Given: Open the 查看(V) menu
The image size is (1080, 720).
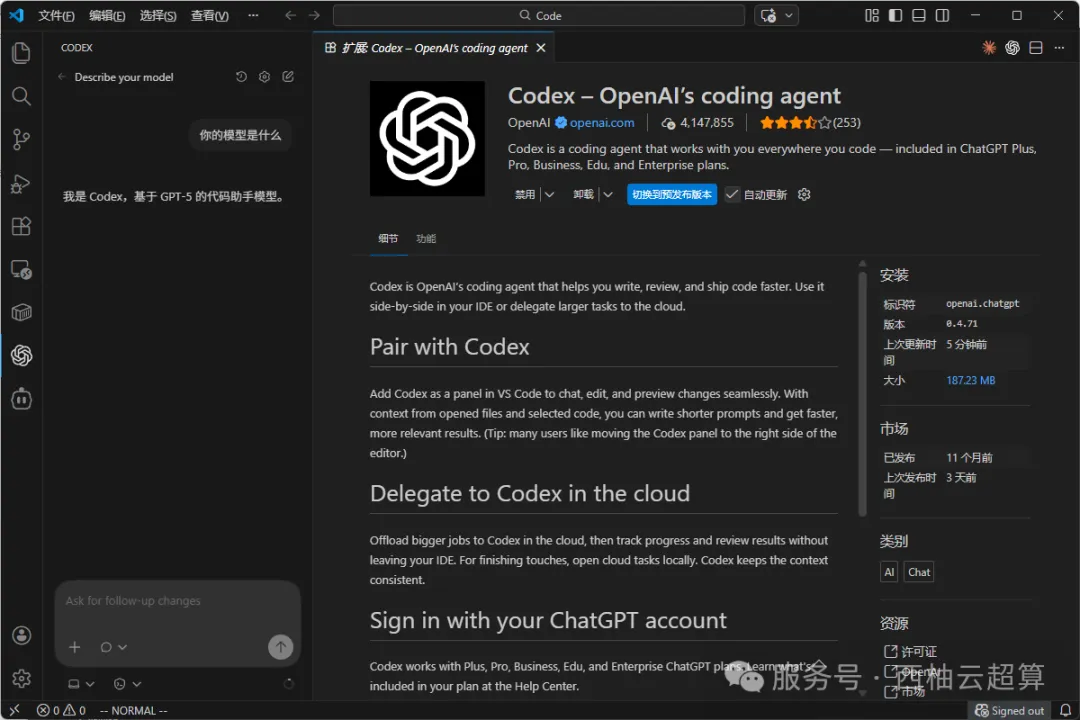Looking at the screenshot, I should click(x=209, y=15).
